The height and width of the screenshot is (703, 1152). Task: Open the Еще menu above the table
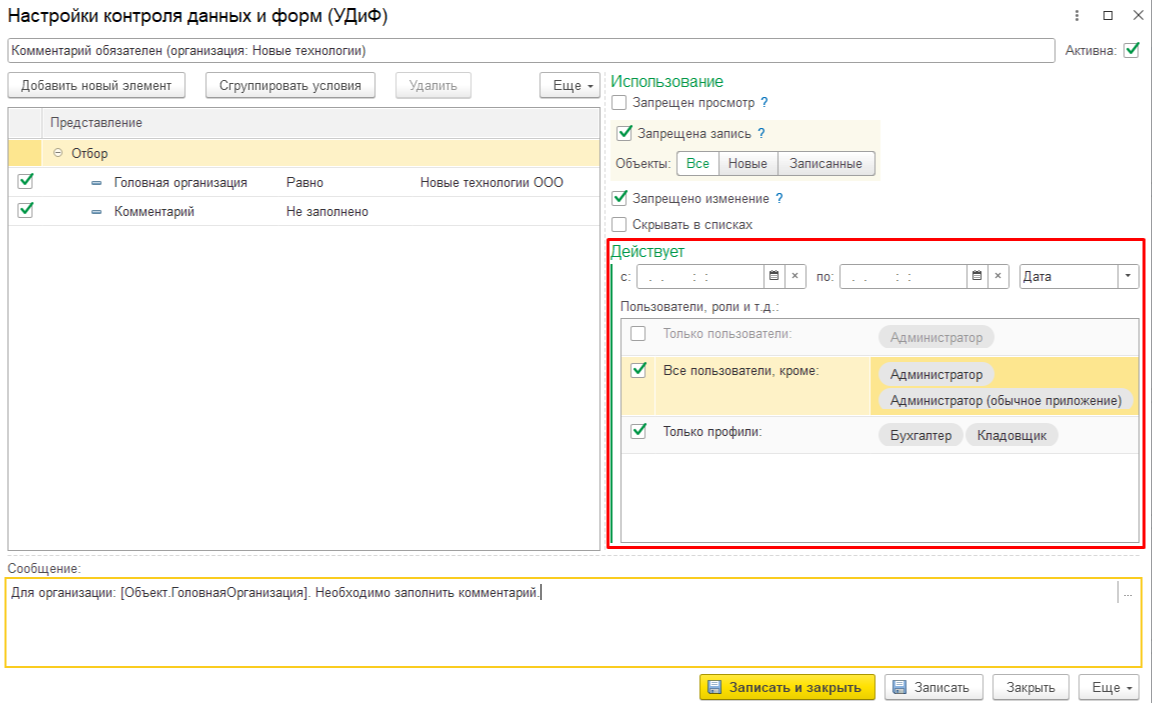[572, 86]
